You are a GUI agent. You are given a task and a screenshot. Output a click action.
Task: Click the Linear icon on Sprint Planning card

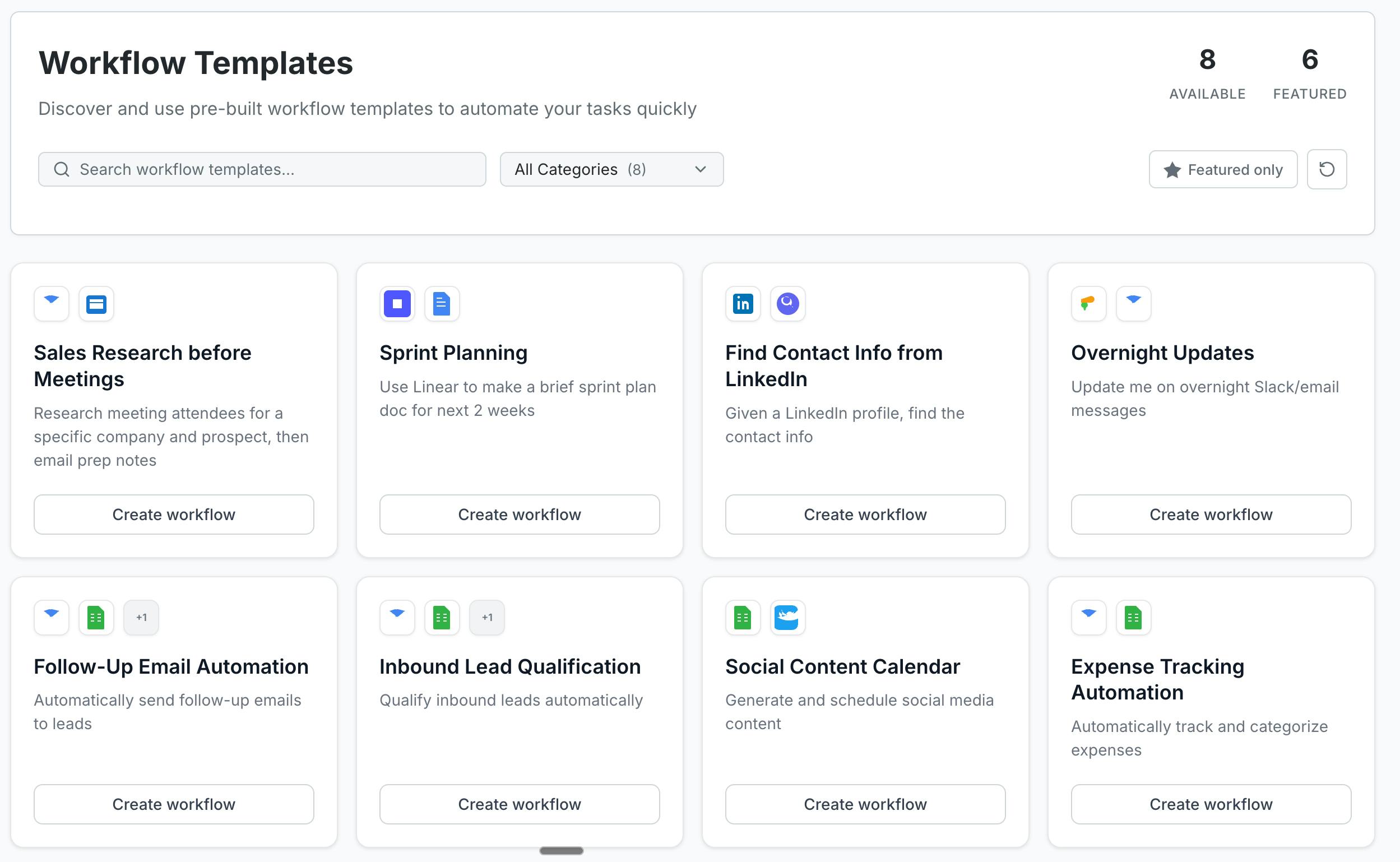click(397, 303)
